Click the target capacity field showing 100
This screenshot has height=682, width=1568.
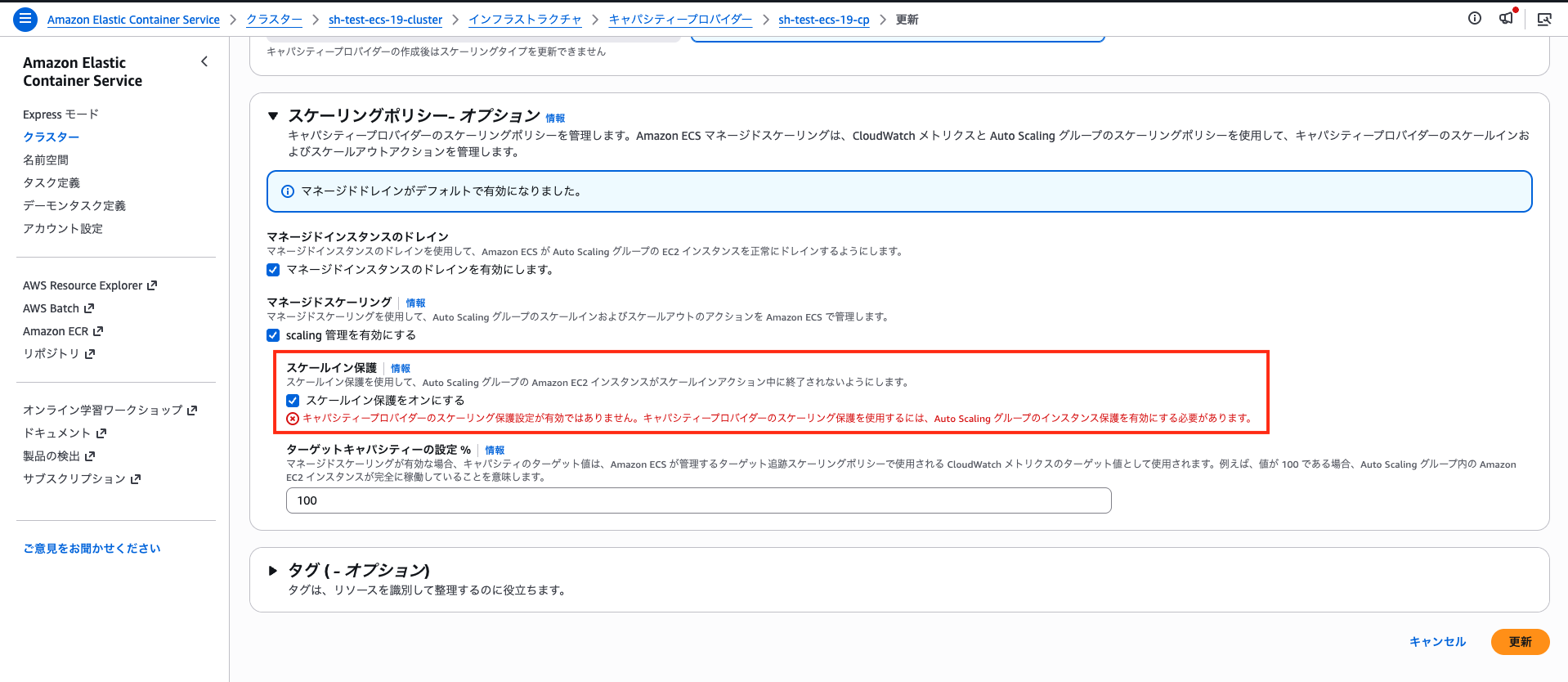coord(698,500)
